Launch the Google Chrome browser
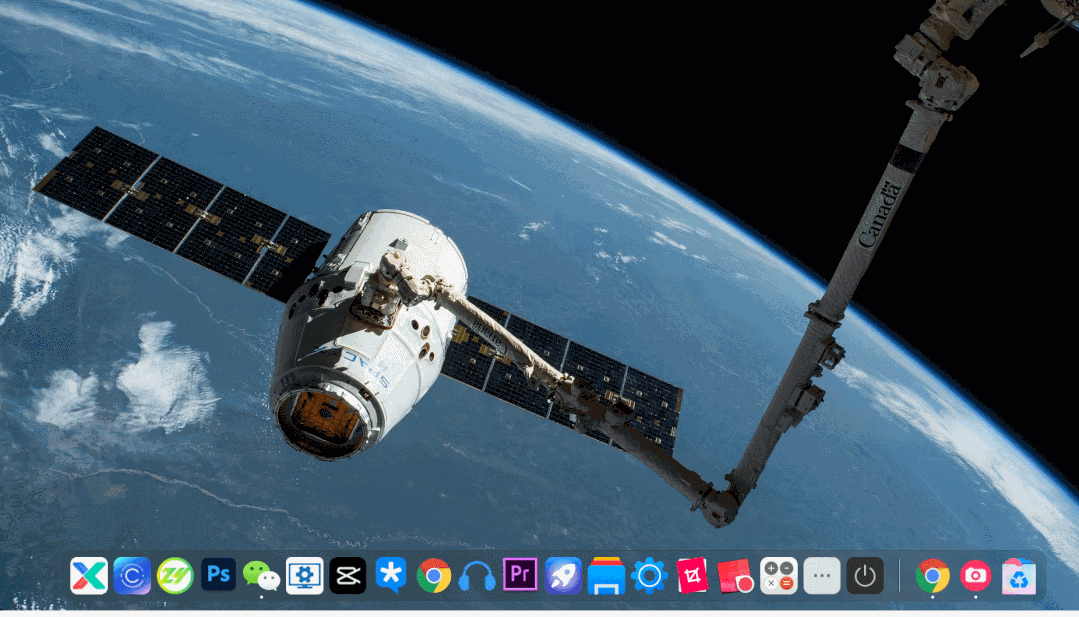 pyautogui.click(x=434, y=576)
